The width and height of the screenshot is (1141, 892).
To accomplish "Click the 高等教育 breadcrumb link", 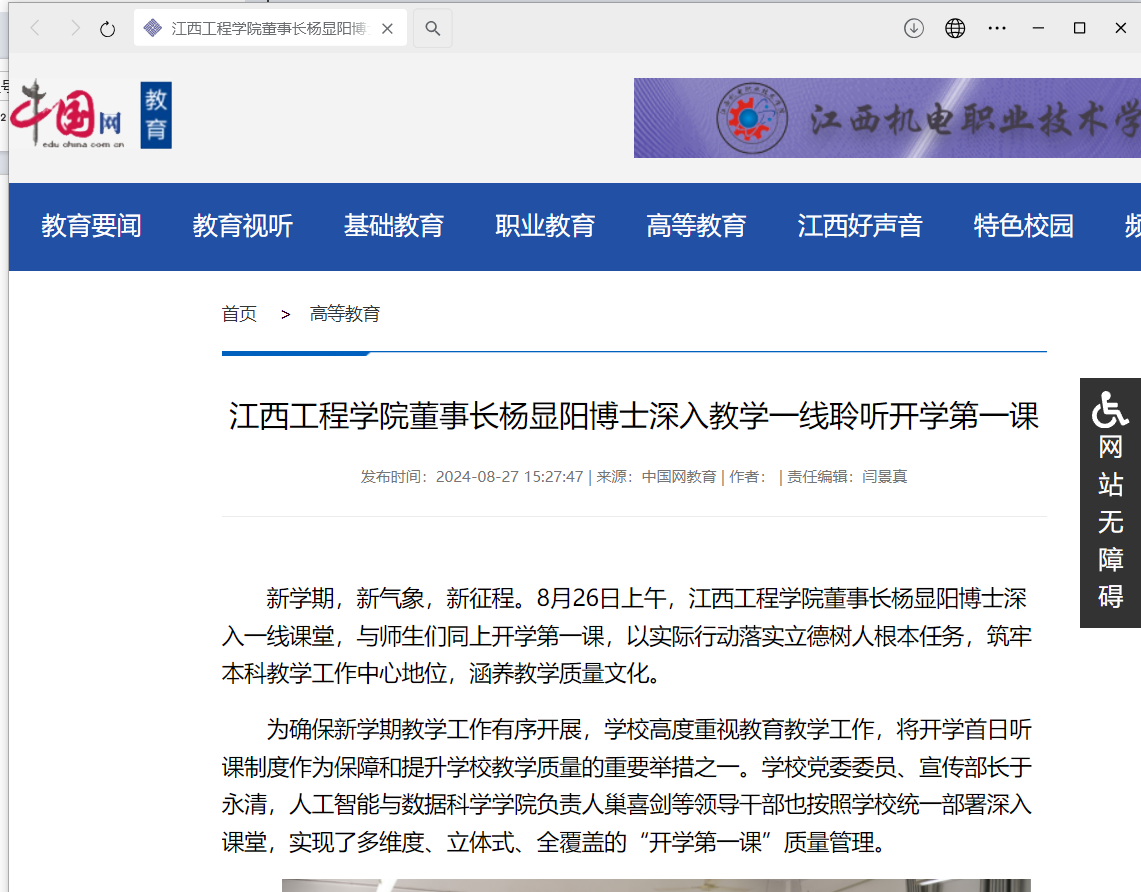I will (x=345, y=314).
